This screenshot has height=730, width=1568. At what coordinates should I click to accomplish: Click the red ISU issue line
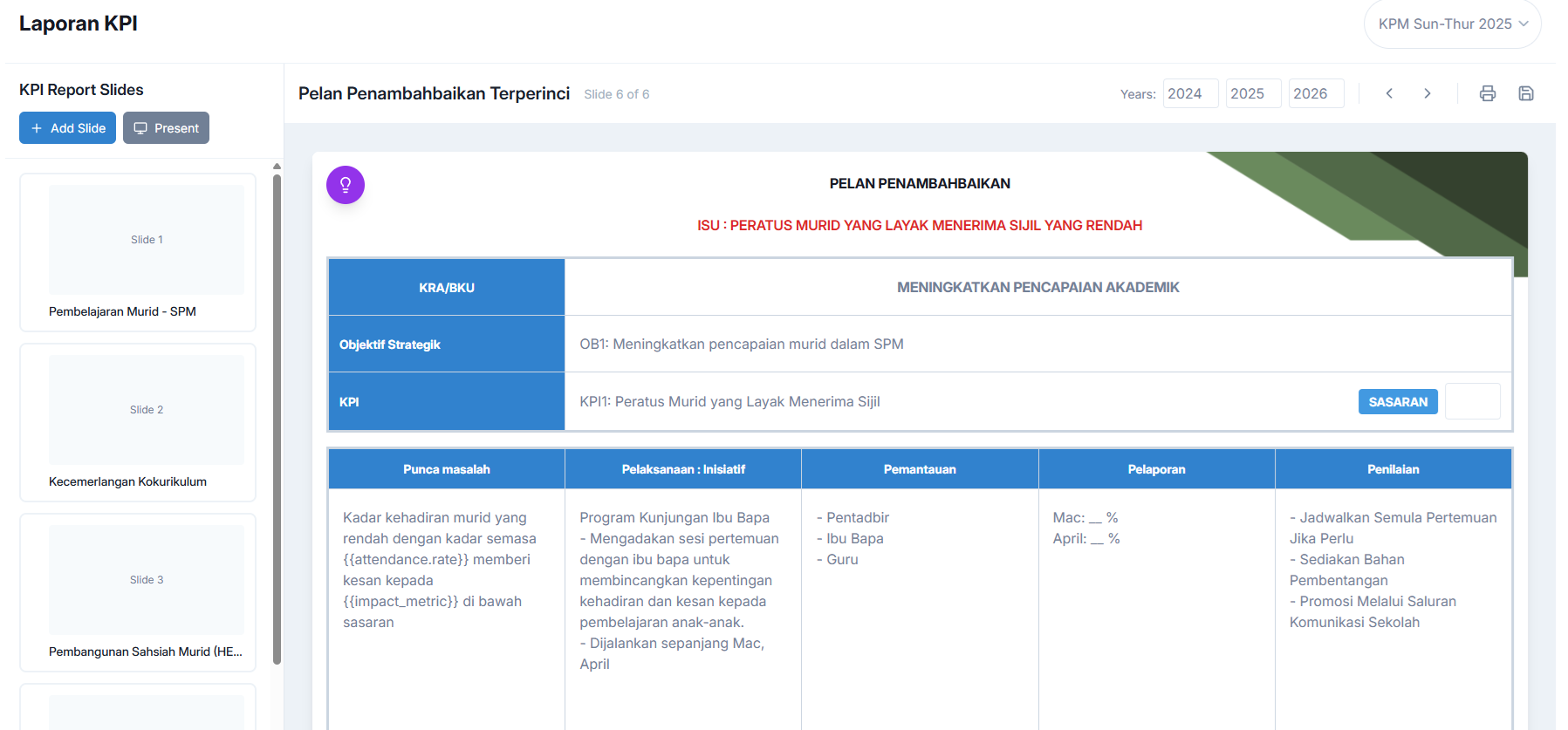pyautogui.click(x=920, y=225)
